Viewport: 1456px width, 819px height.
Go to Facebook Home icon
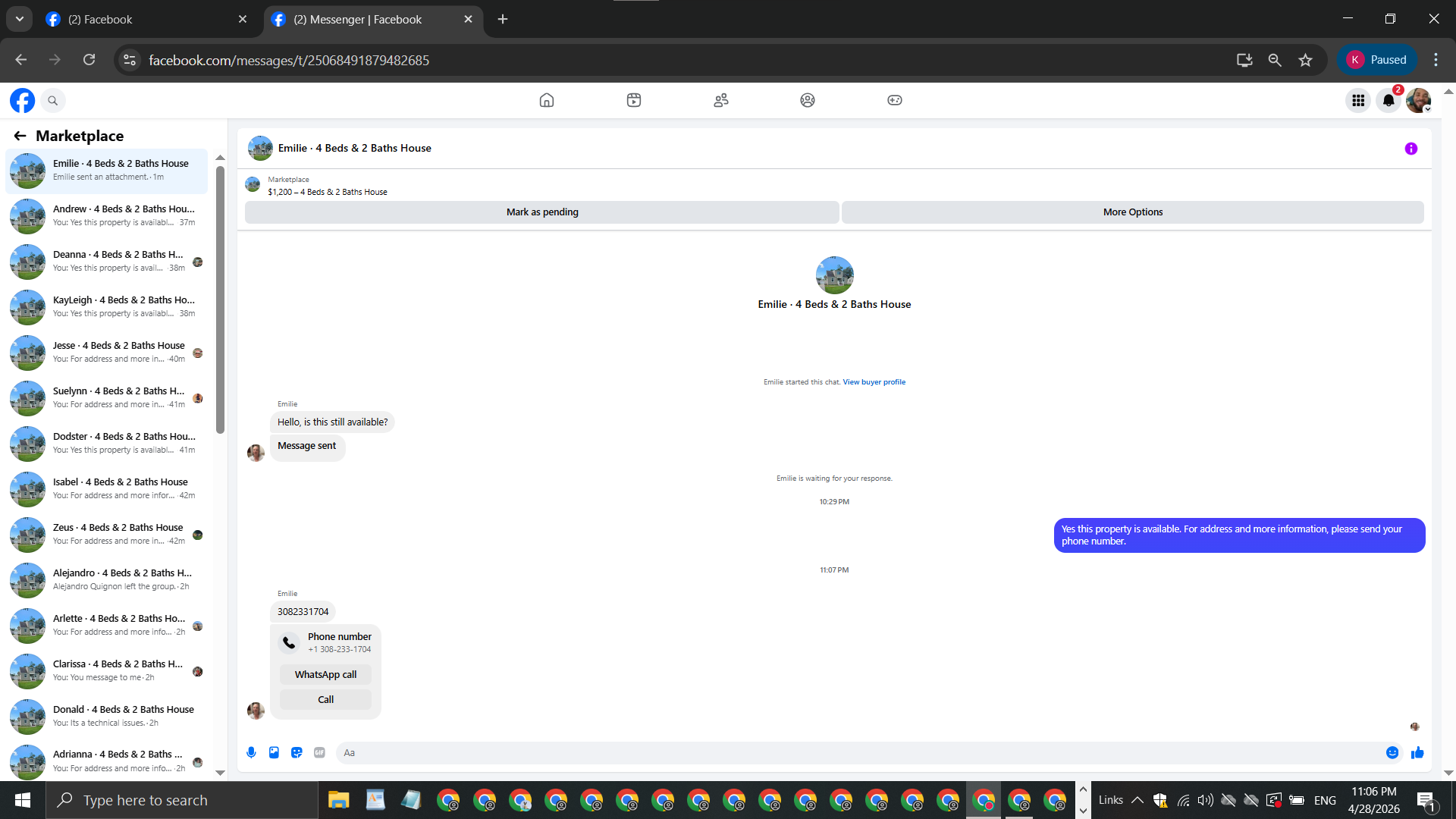(546, 100)
